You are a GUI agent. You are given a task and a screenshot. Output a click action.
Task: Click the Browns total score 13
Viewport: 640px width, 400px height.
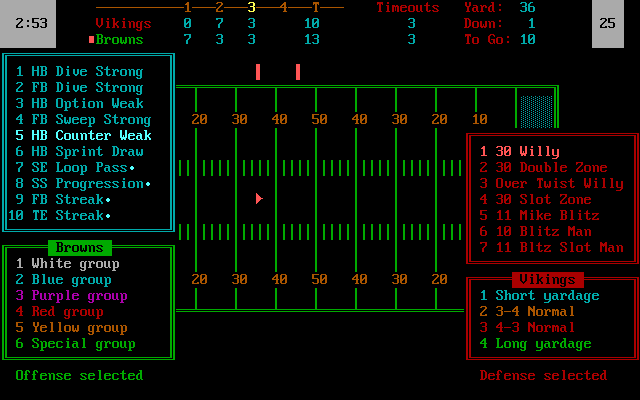click(312, 40)
